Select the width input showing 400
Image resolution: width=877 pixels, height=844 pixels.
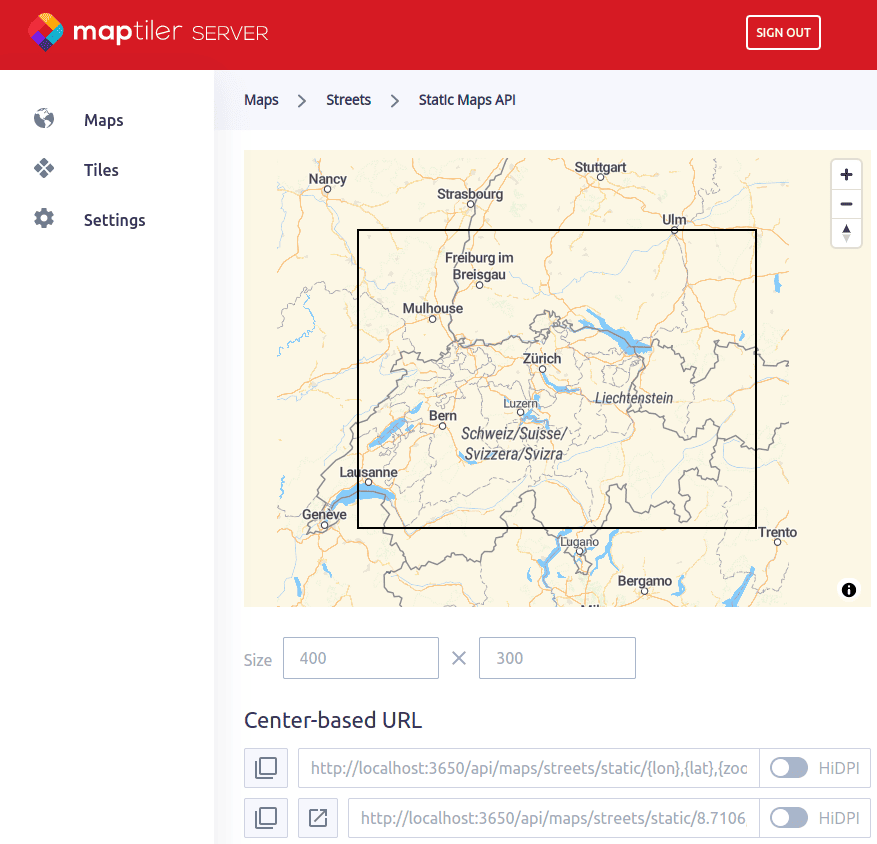(360, 657)
